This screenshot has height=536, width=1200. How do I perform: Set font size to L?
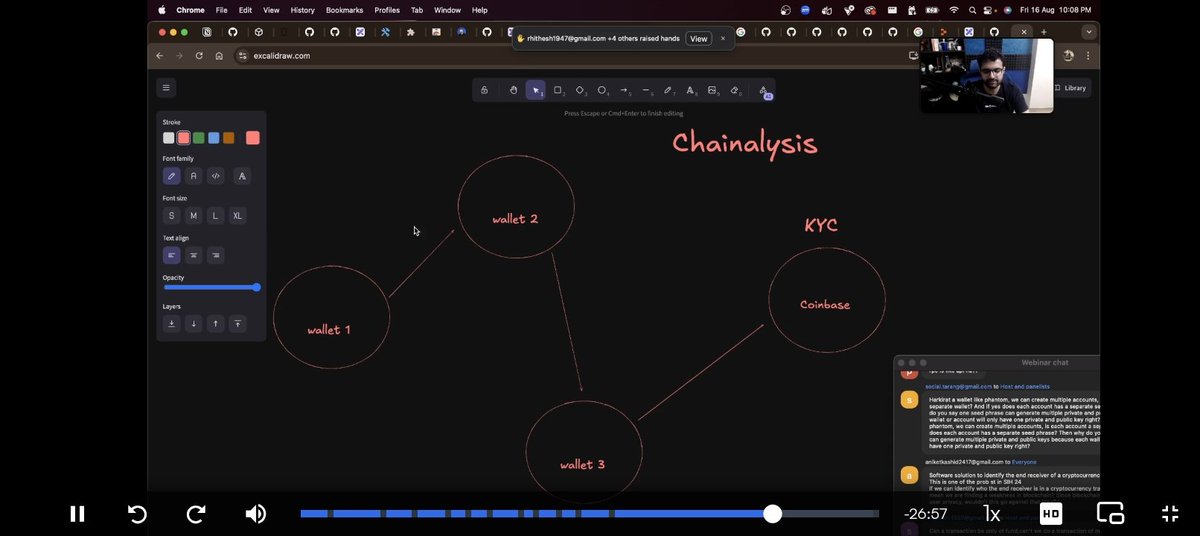tap(216, 216)
